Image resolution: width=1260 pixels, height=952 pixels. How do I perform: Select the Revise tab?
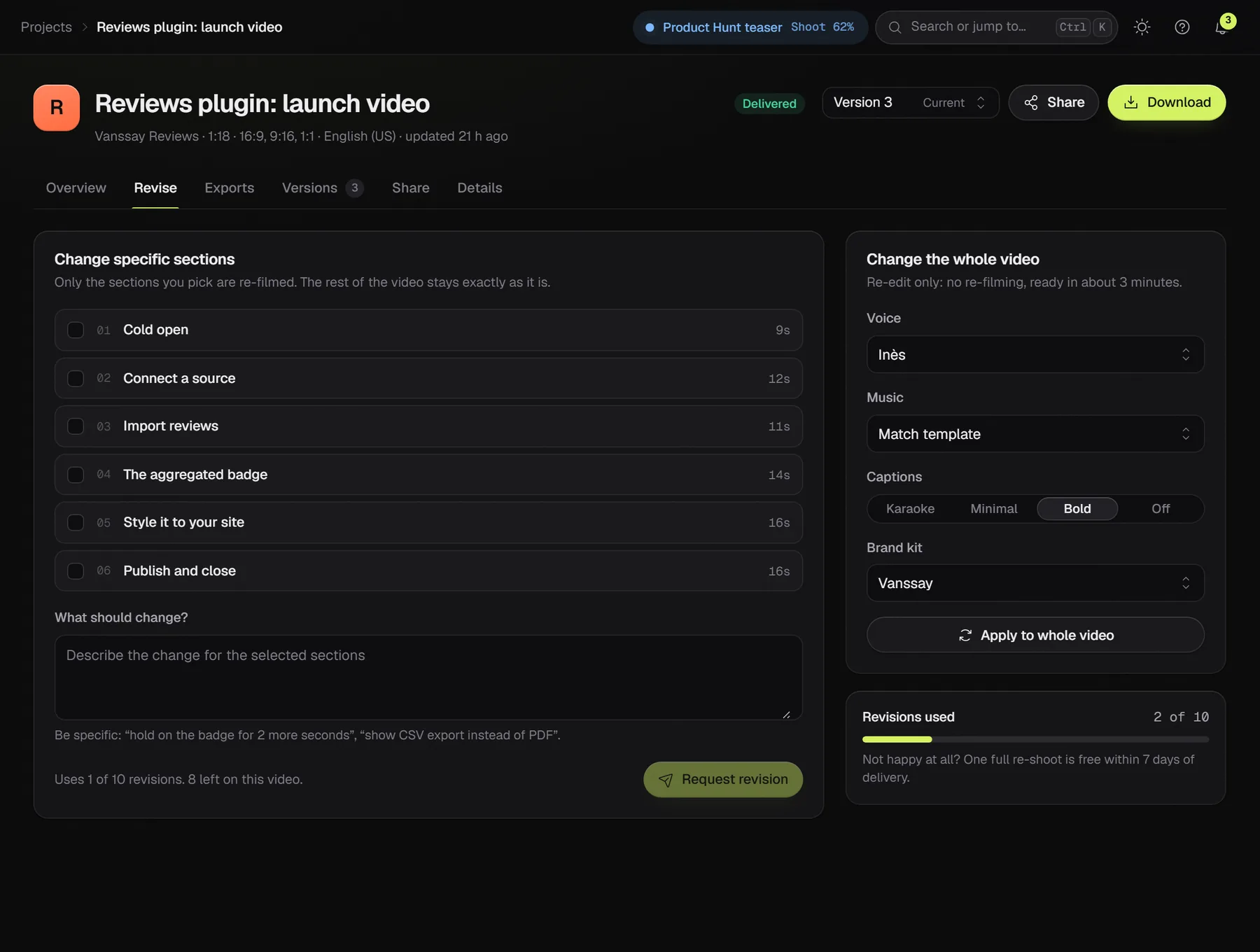point(155,188)
